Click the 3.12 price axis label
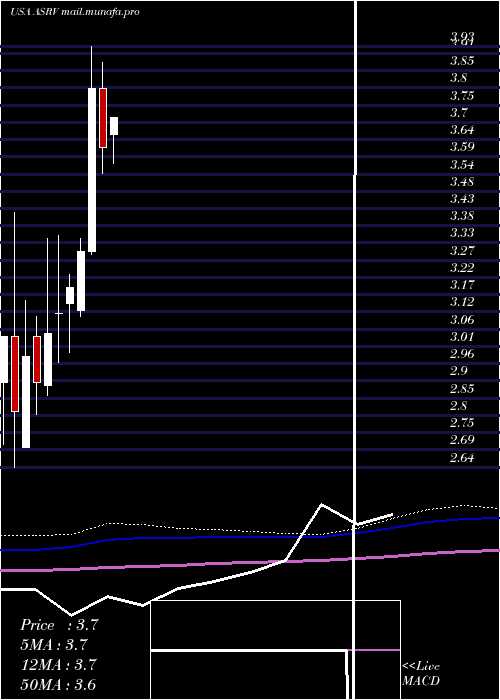 pyautogui.click(x=462, y=302)
